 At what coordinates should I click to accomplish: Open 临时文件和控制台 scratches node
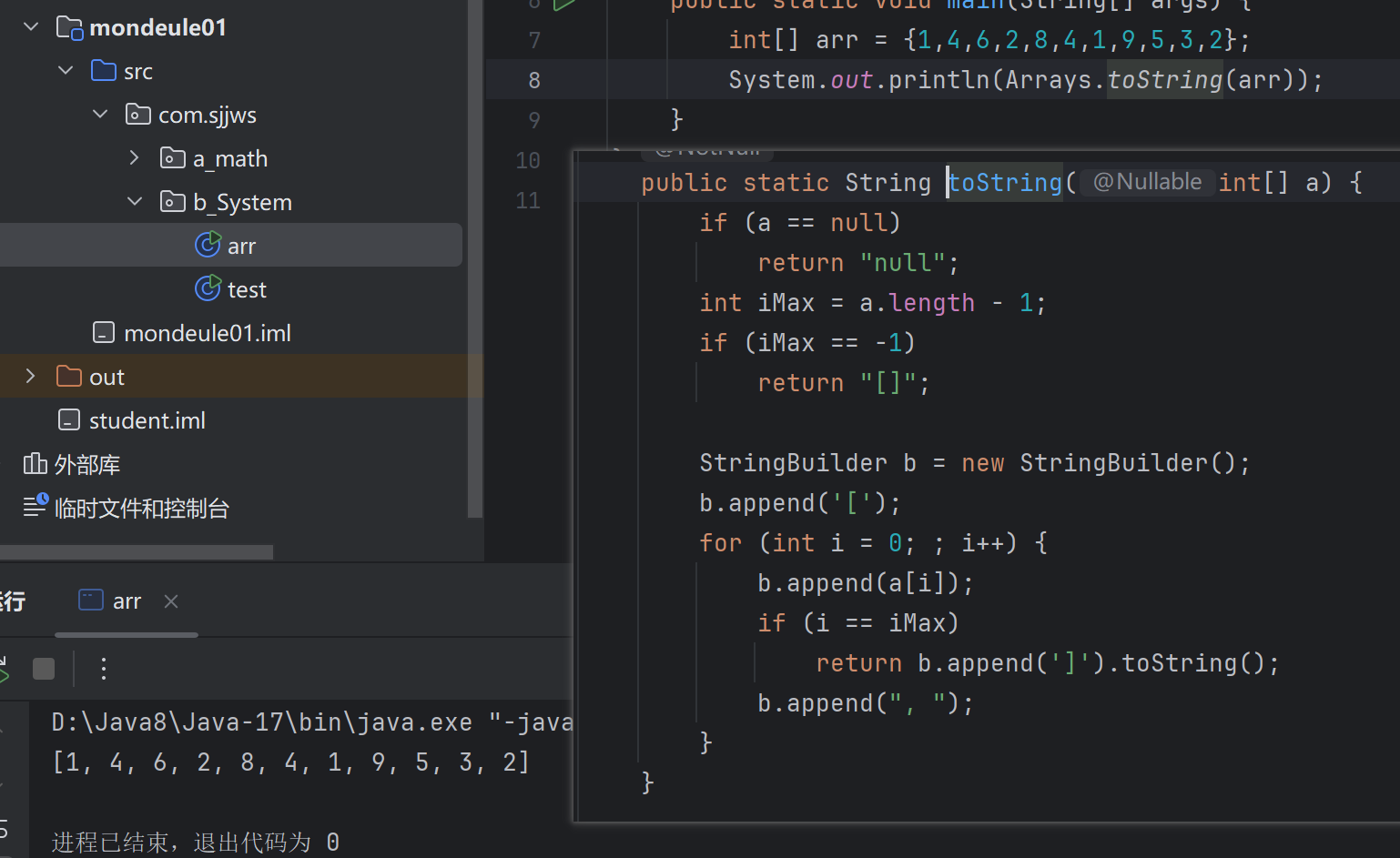(x=141, y=509)
